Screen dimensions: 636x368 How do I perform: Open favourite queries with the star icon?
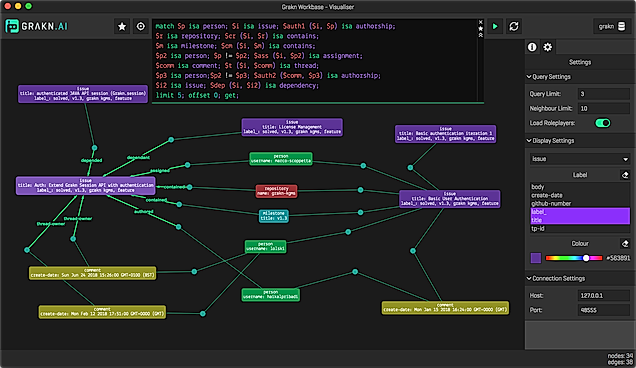[122, 26]
